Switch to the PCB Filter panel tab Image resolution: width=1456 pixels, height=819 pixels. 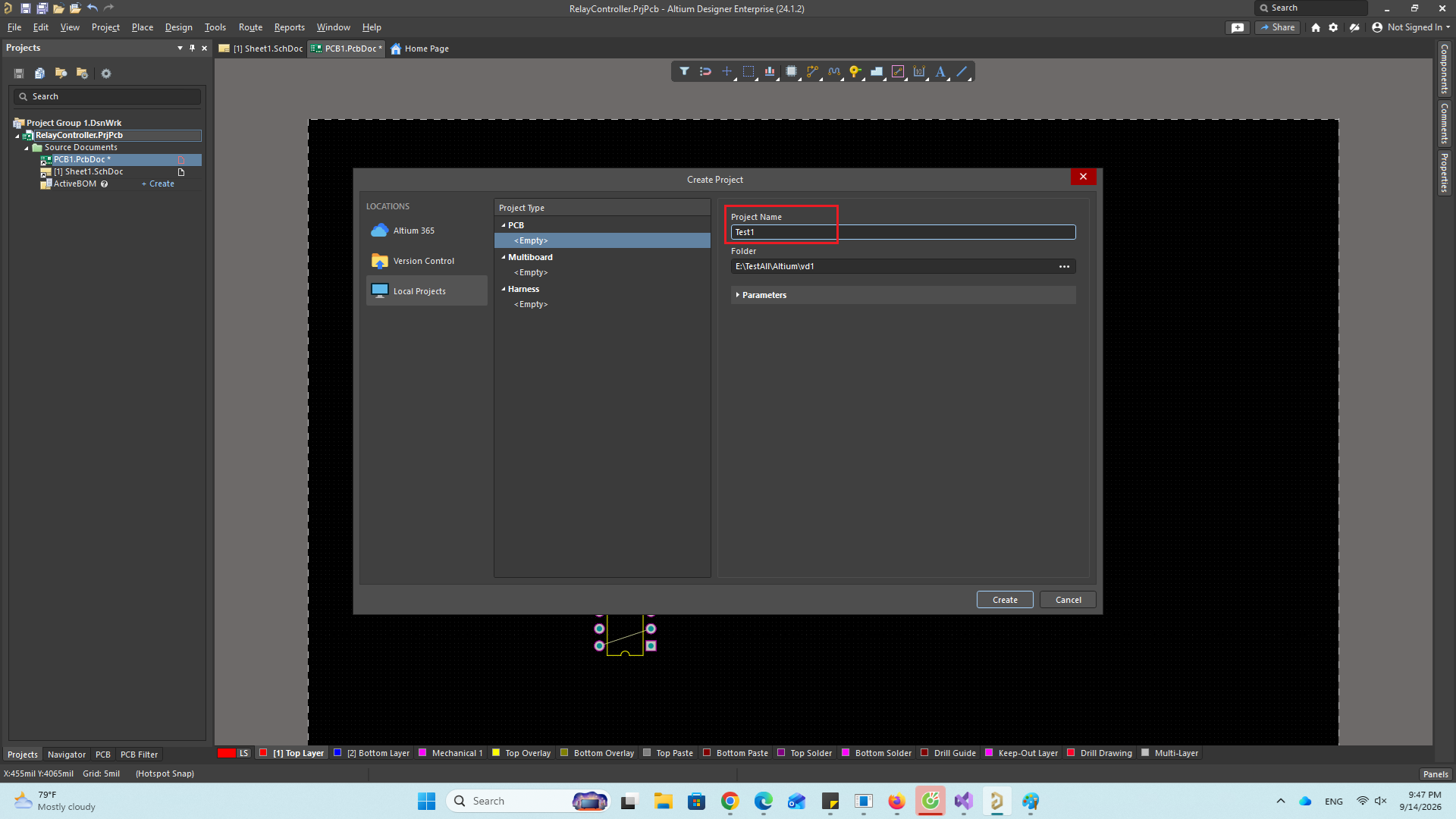click(139, 755)
